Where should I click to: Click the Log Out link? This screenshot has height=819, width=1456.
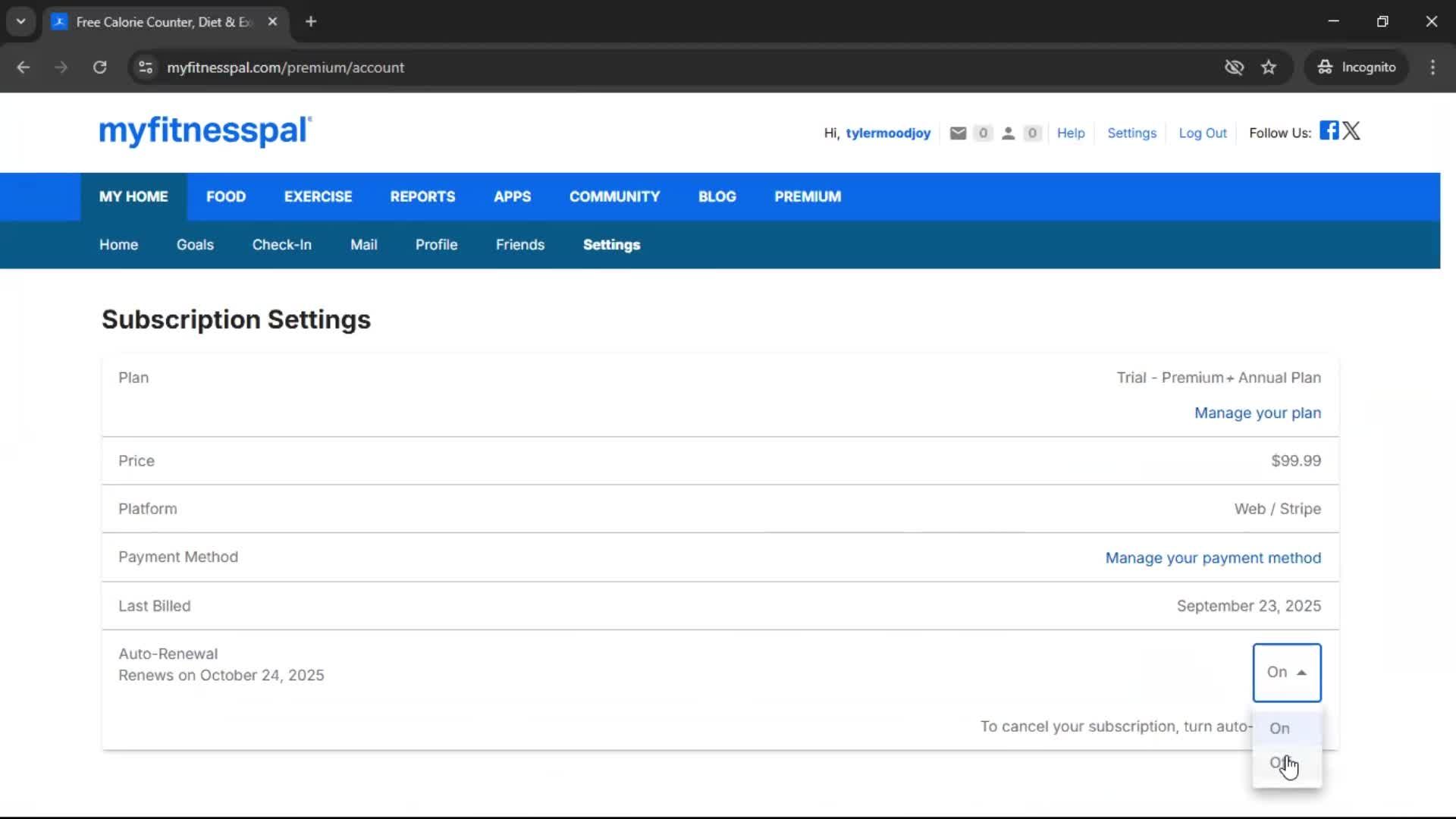[1202, 133]
